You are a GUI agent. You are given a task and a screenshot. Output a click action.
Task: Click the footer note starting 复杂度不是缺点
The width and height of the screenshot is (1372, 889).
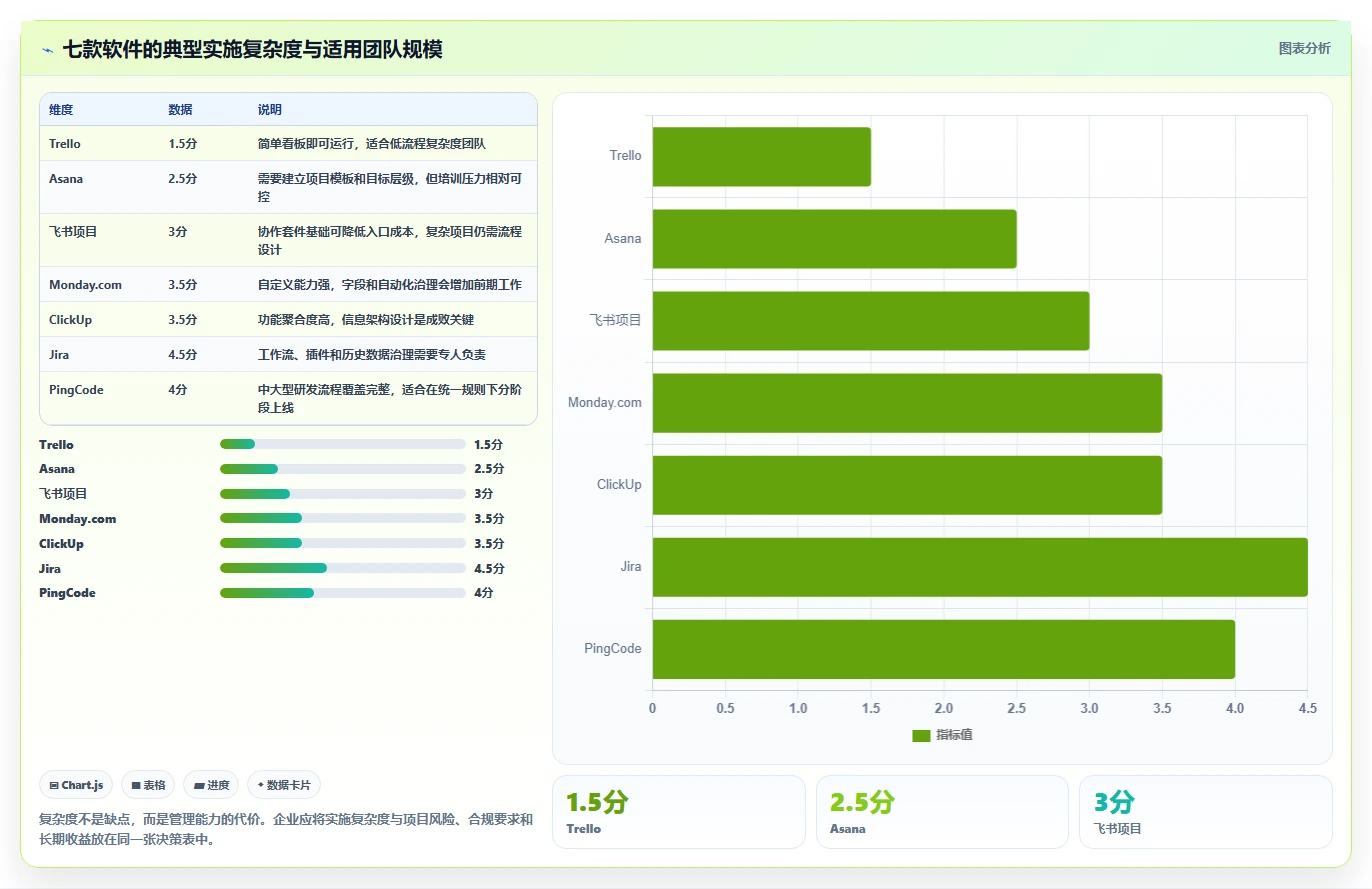coord(286,829)
